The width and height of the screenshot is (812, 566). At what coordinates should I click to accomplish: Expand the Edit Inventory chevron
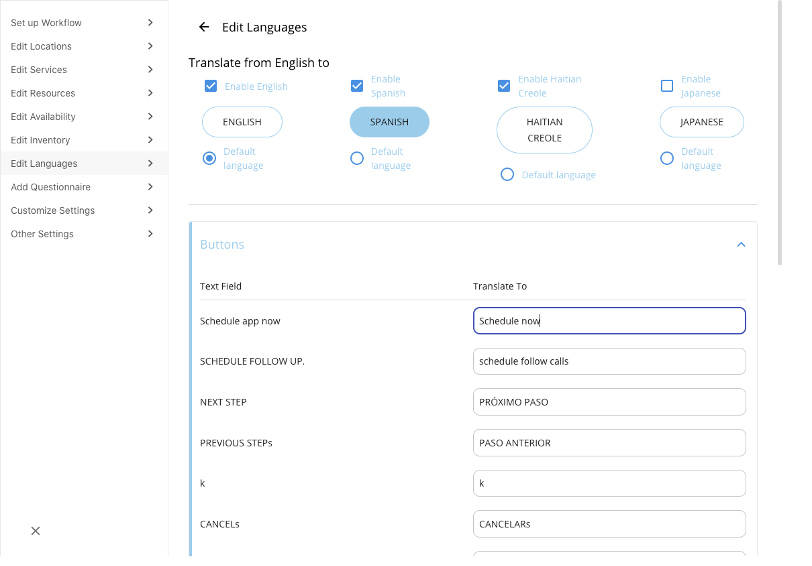point(150,140)
